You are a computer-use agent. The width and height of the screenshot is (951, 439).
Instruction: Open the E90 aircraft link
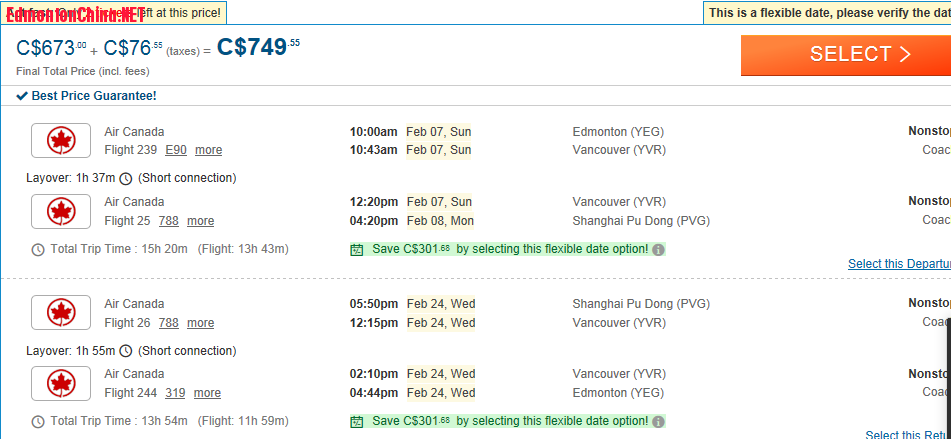click(x=176, y=150)
